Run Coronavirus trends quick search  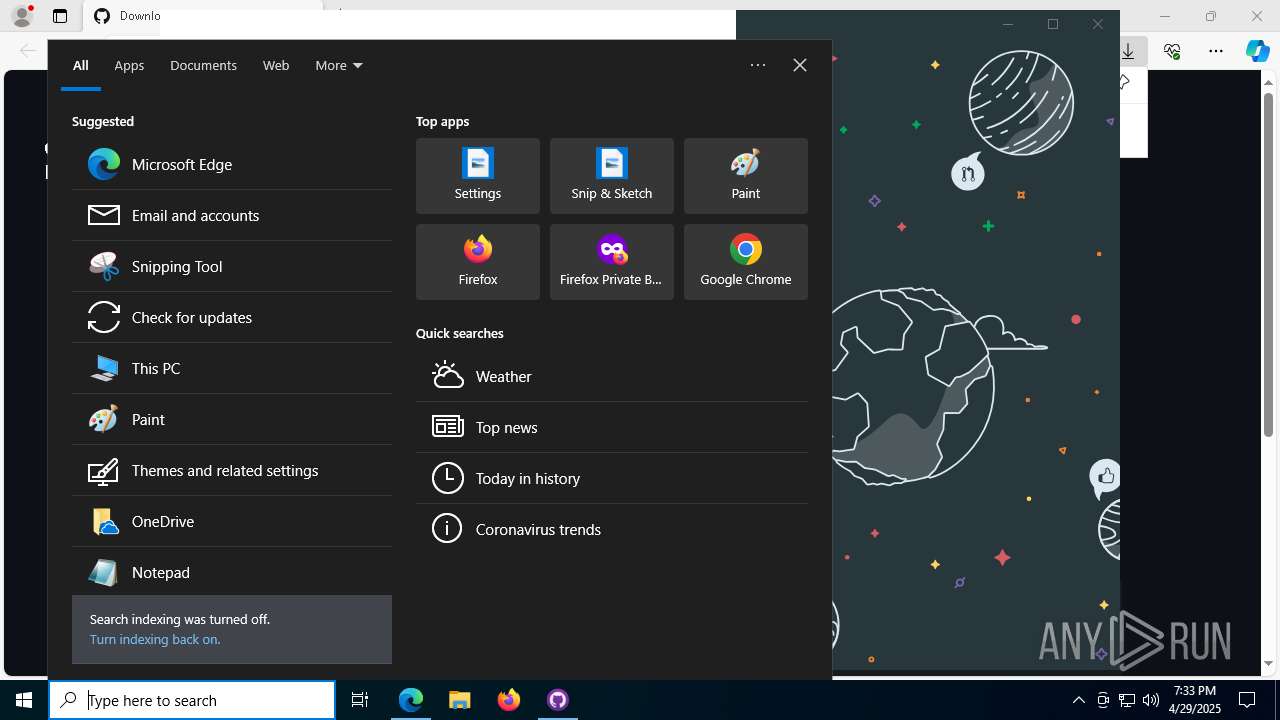tap(612, 529)
